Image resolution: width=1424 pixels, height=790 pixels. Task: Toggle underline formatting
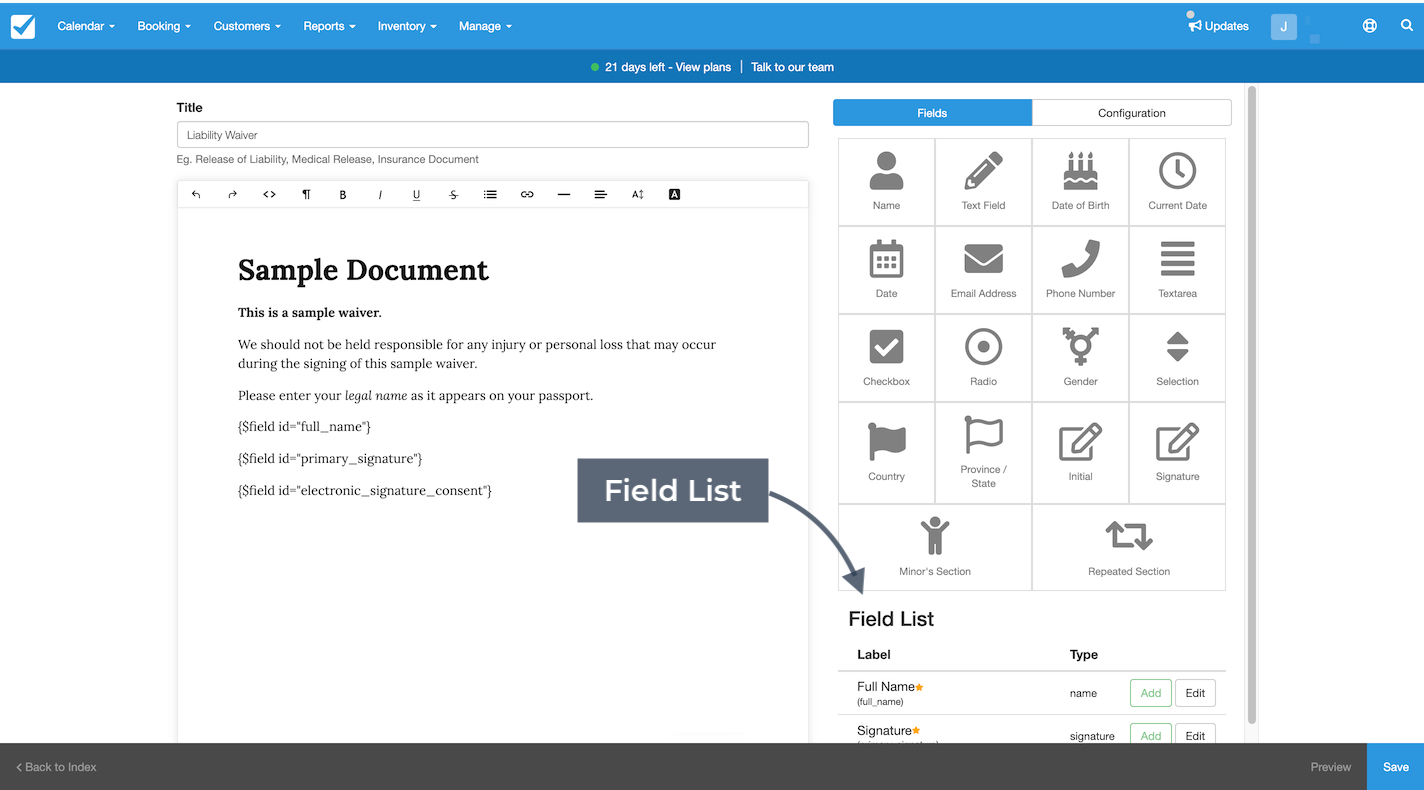point(416,195)
